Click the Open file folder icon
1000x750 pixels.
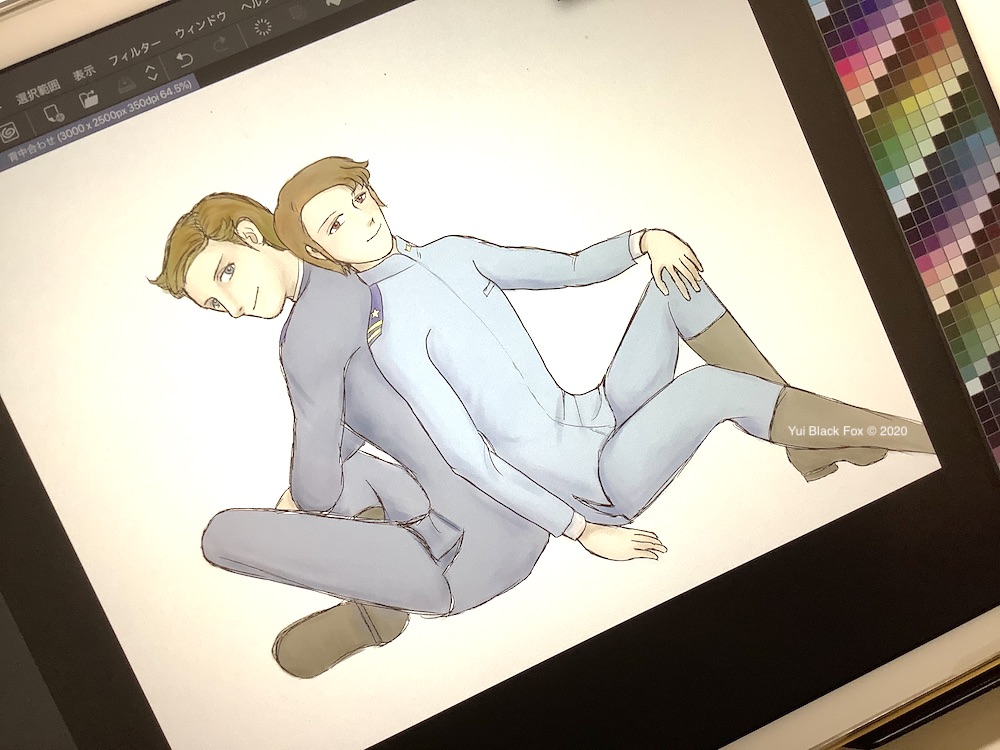coord(89,99)
